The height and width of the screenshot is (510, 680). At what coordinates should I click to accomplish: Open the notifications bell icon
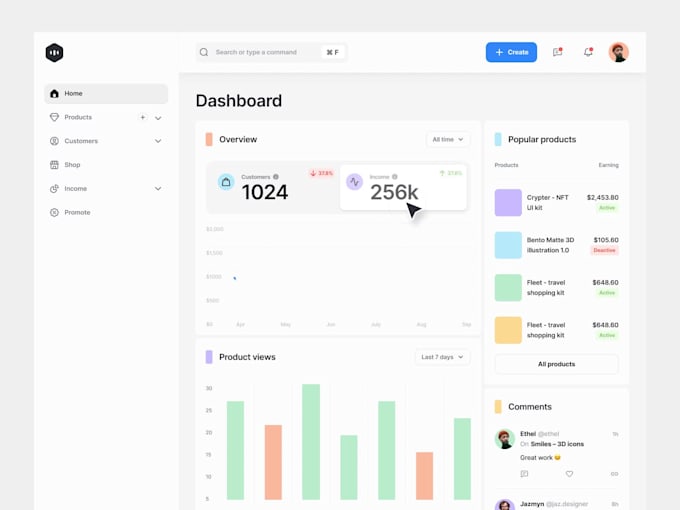point(588,52)
